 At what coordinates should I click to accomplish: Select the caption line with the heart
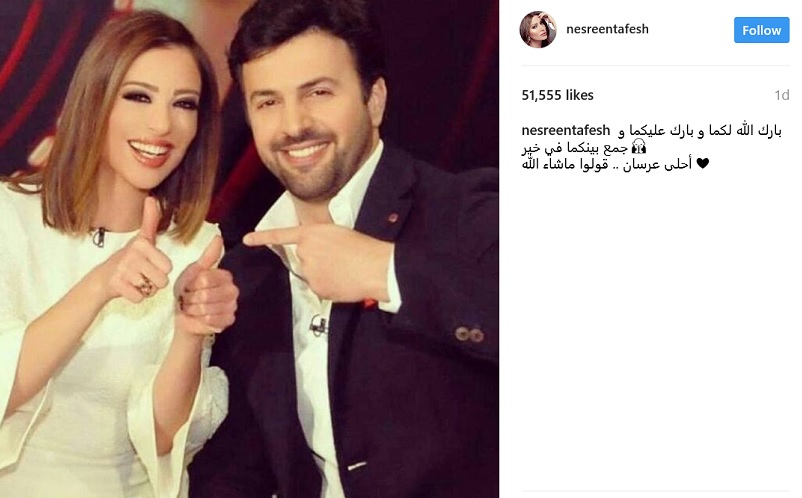click(x=615, y=164)
